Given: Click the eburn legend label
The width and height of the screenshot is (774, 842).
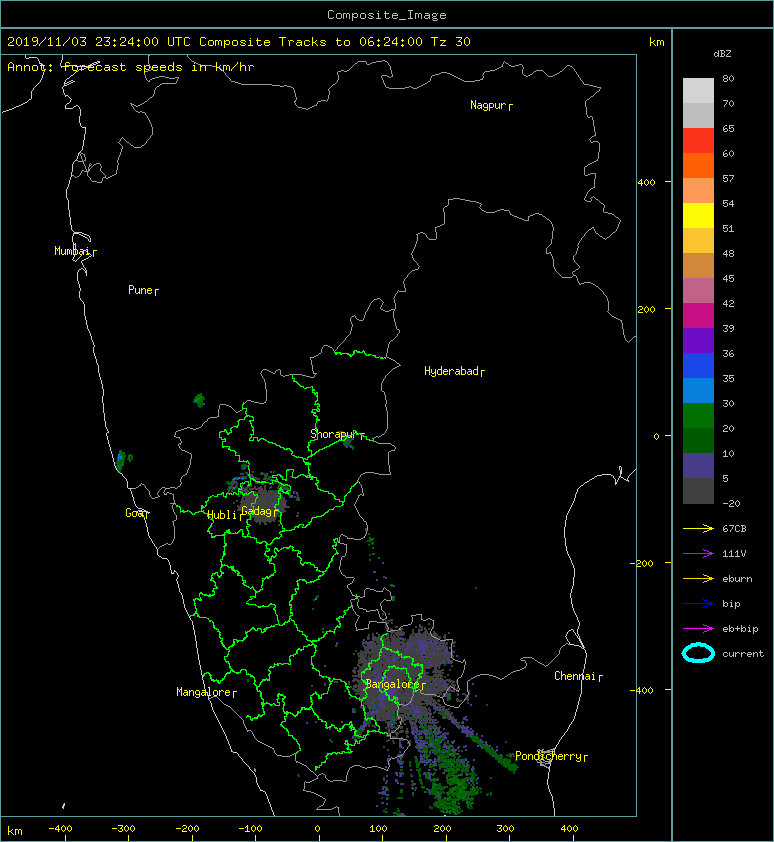Looking at the screenshot, I should coord(737,579).
